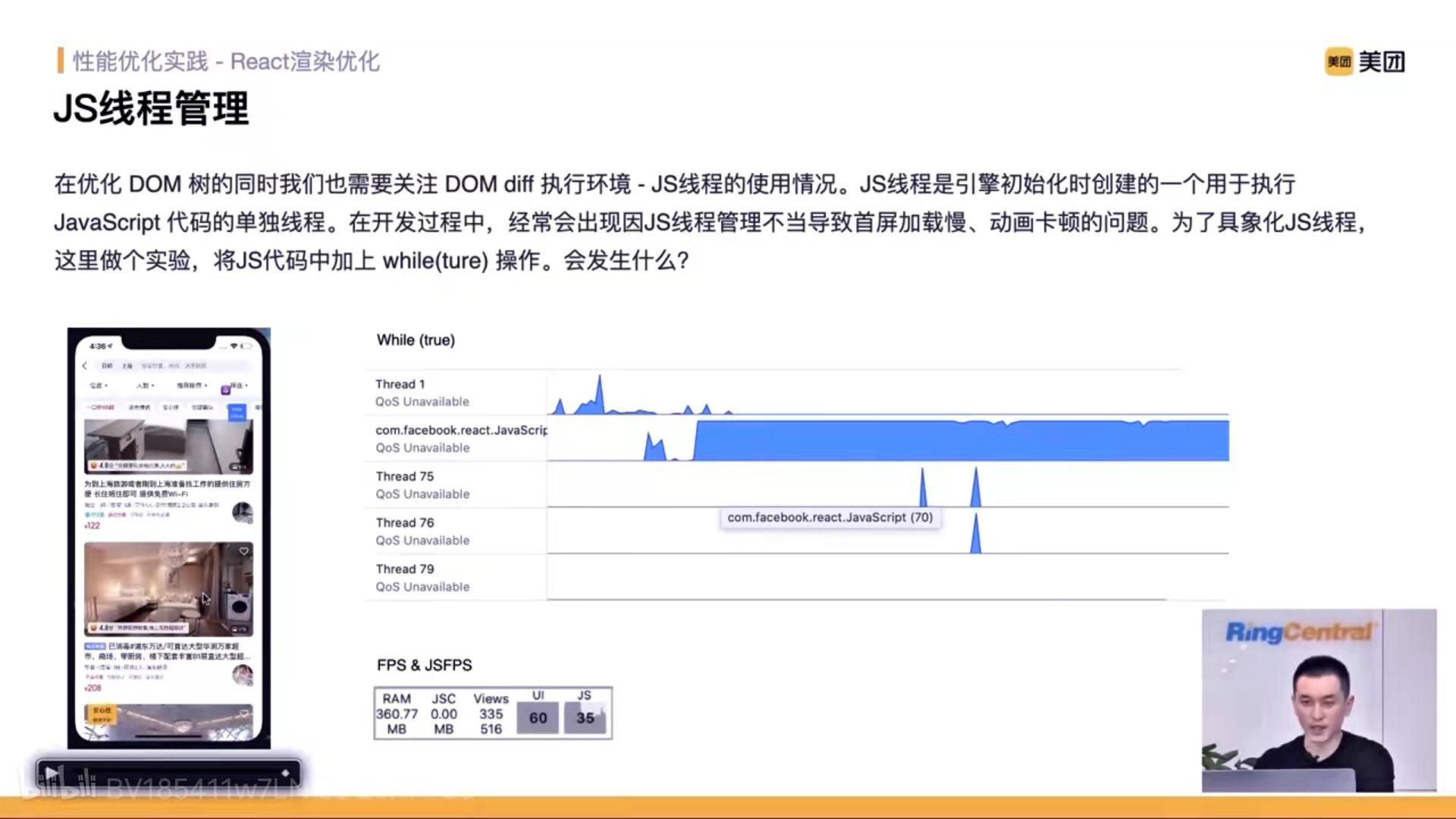
Task: Open the 人数 guest count dropdown
Action: click(x=146, y=385)
